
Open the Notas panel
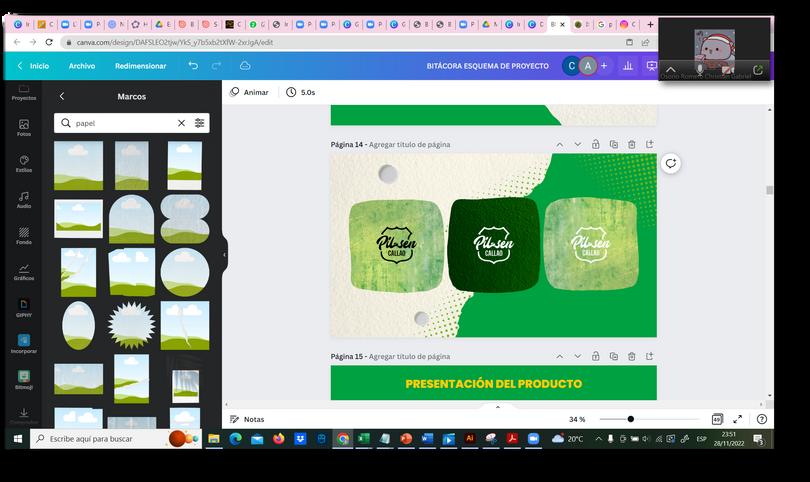coord(247,419)
